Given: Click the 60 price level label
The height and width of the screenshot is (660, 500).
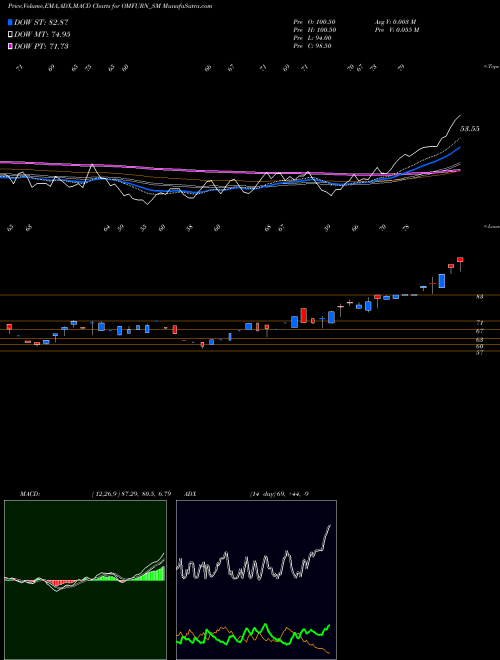Looking at the screenshot, I should (x=479, y=346).
